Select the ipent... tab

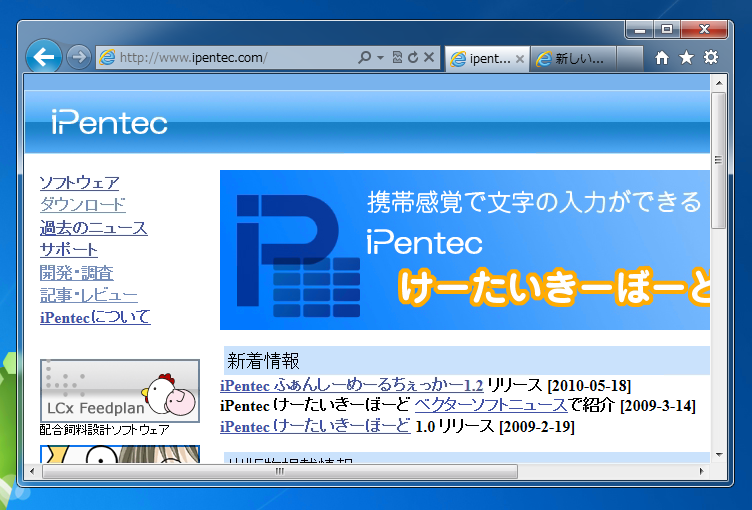click(487, 59)
